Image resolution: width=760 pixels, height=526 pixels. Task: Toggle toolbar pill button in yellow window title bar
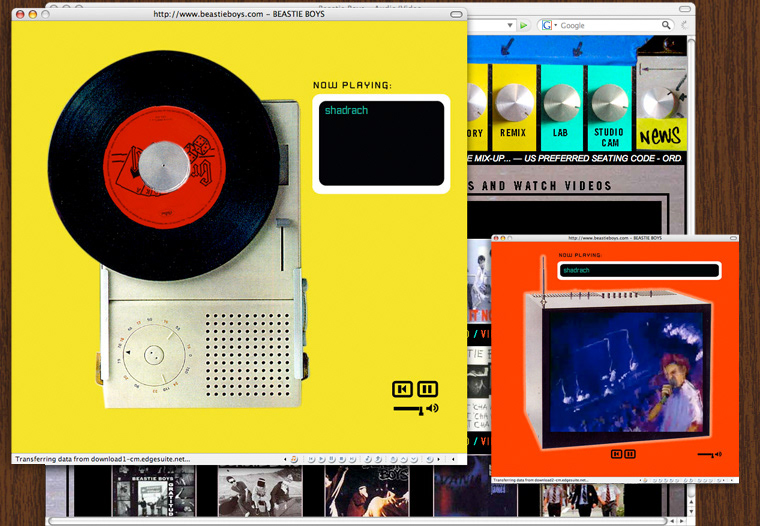pos(456,14)
